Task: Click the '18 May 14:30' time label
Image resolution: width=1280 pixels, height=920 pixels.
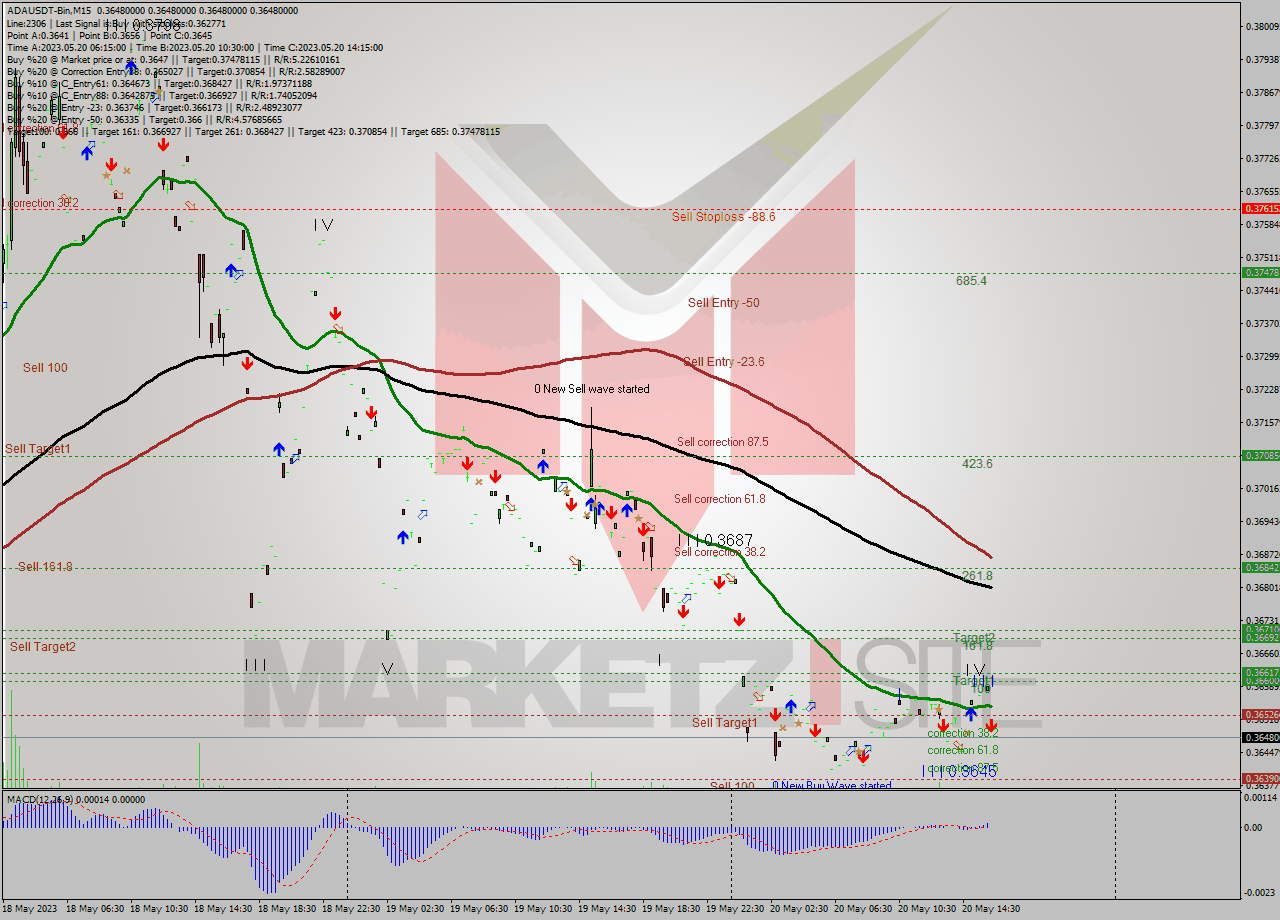Action: click(223, 908)
